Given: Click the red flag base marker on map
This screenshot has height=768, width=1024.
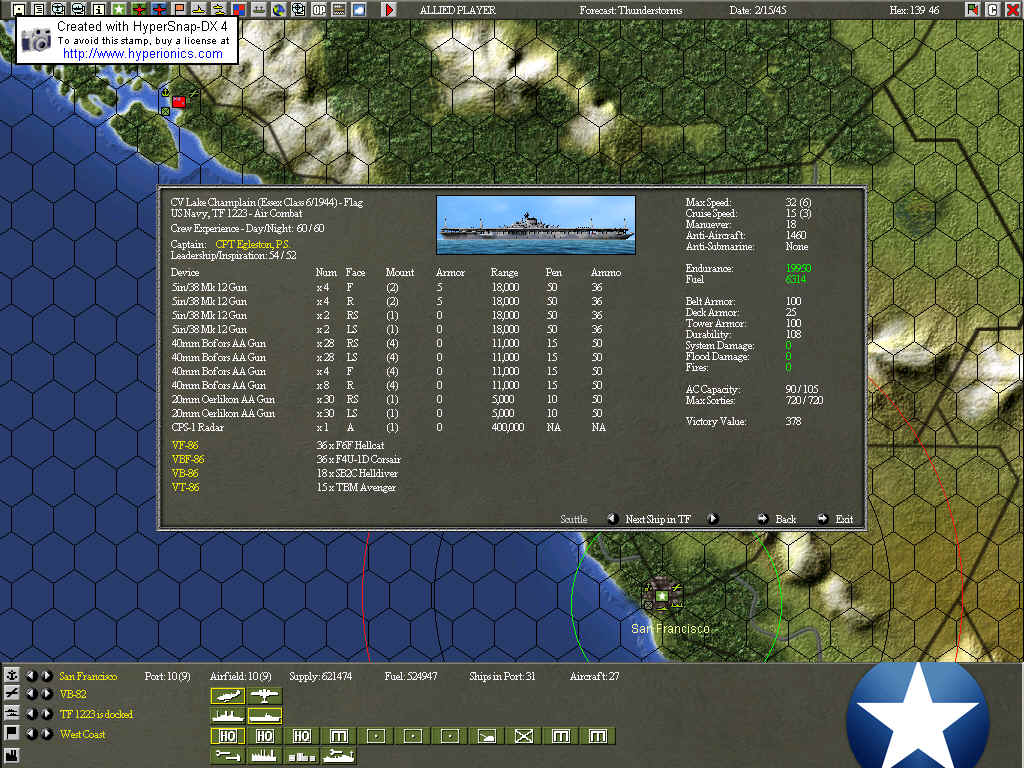Looking at the screenshot, I should coord(178,101).
